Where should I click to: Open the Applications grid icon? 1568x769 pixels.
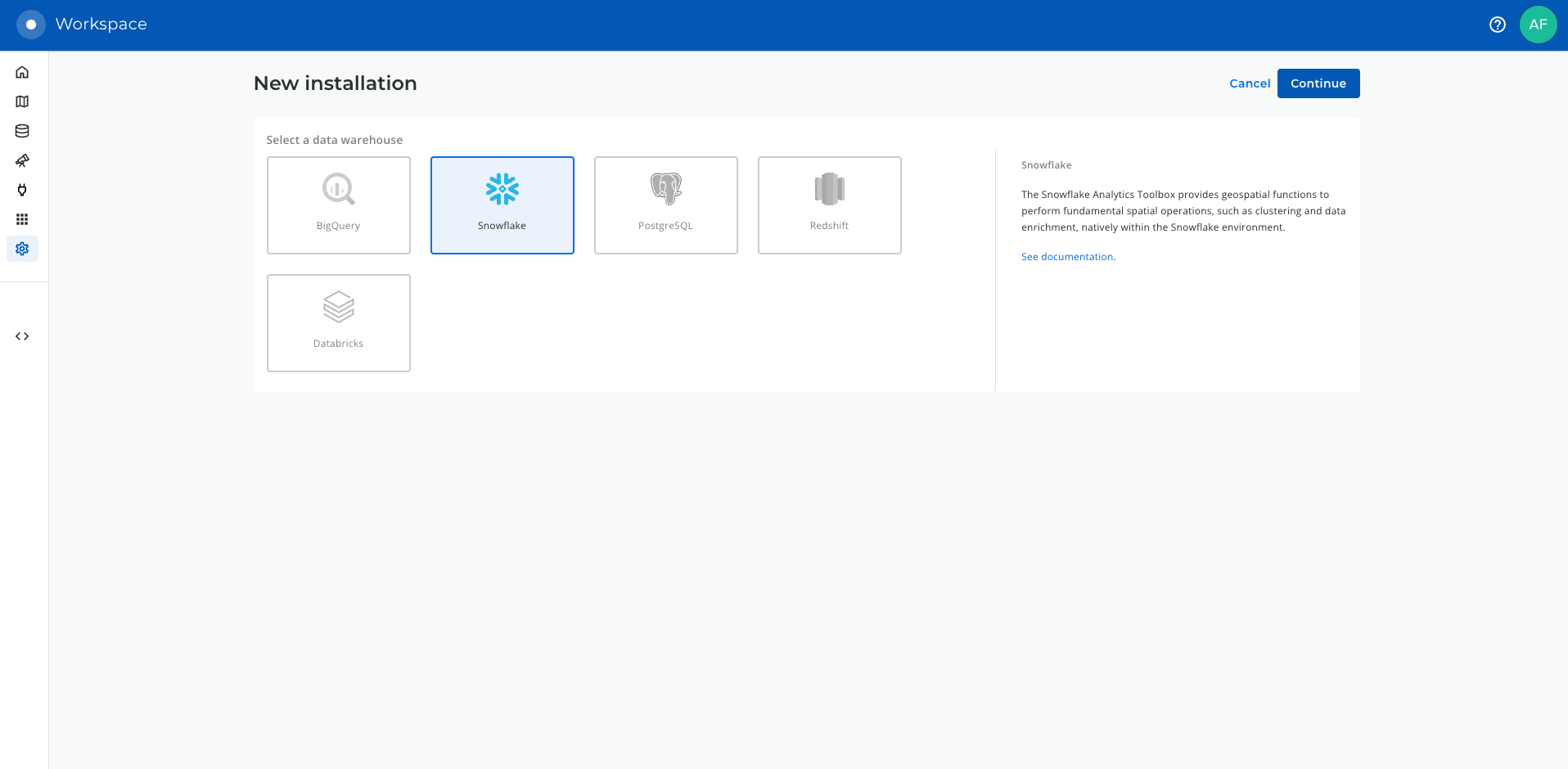[22, 219]
